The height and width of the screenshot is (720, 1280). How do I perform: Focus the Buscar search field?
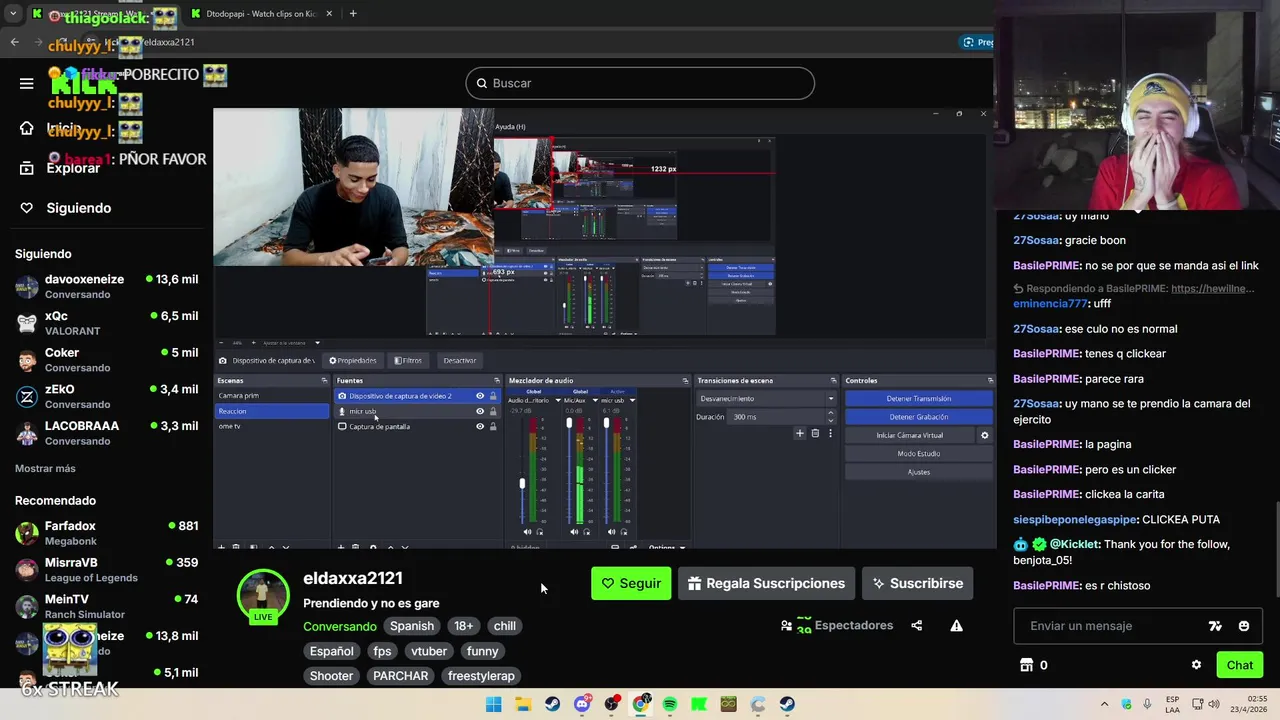tap(640, 83)
